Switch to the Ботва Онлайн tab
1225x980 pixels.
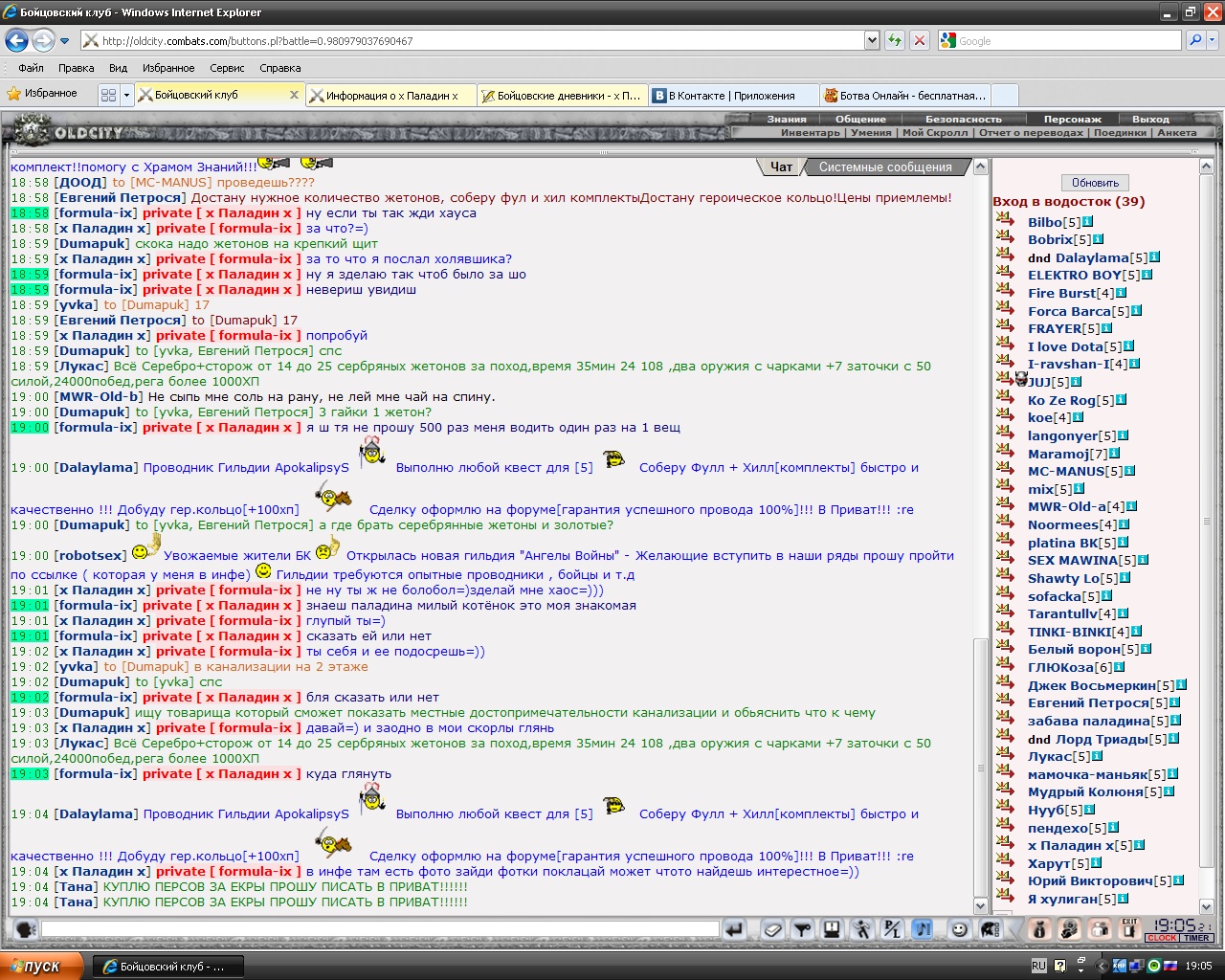pyautogui.click(x=905, y=95)
